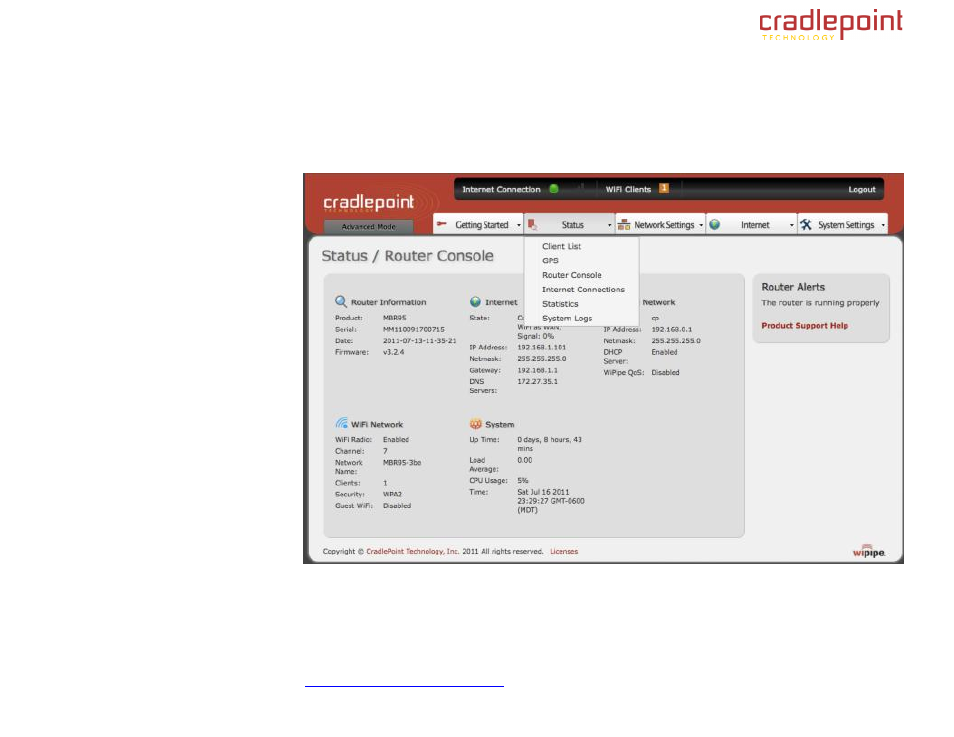Click the System Settings tools icon
This screenshot has width=954, height=737.
click(x=806, y=225)
